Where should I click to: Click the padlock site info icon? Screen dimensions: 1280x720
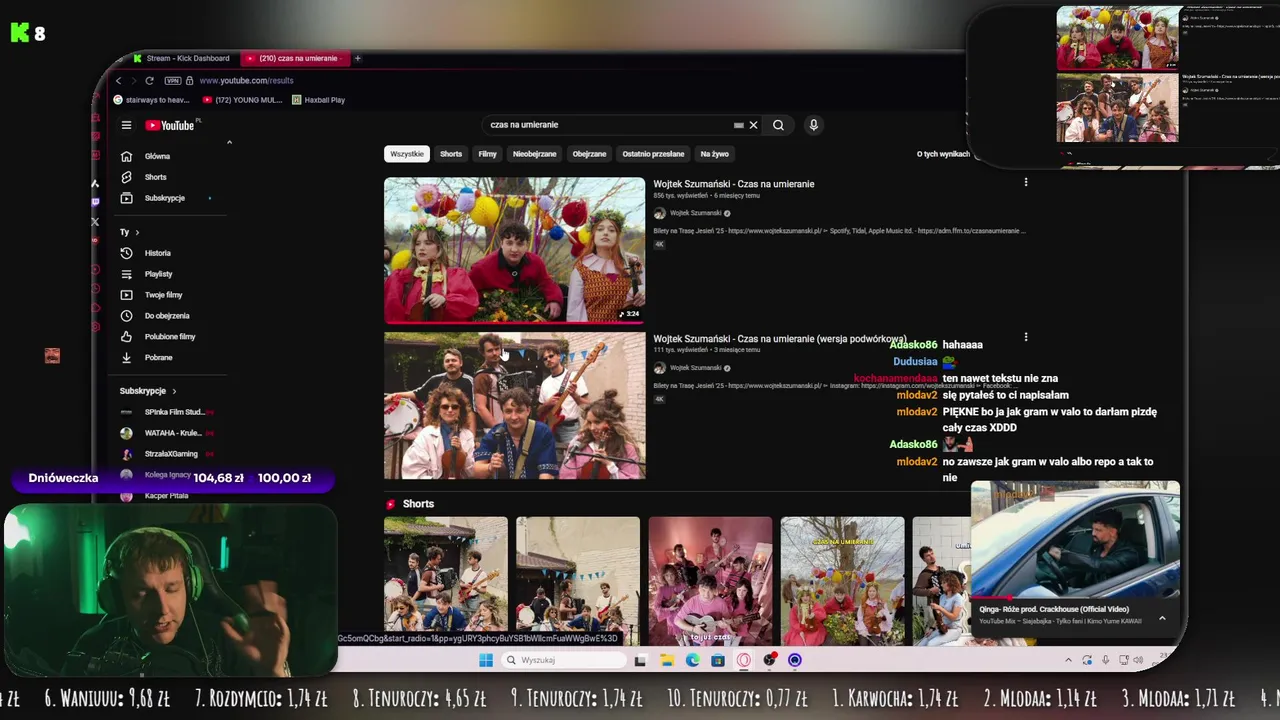point(189,80)
